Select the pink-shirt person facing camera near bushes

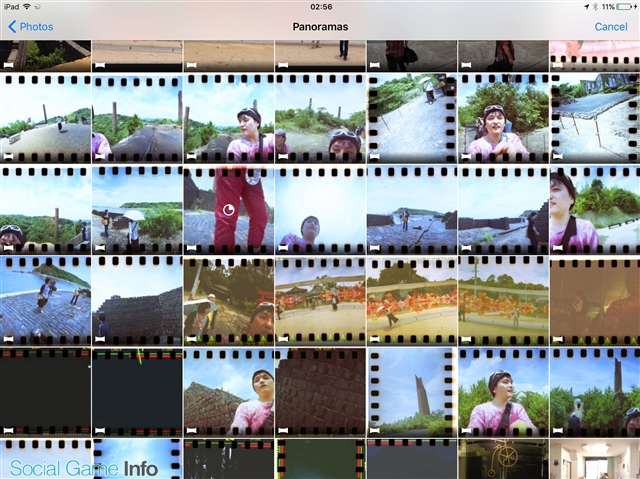pos(503,118)
